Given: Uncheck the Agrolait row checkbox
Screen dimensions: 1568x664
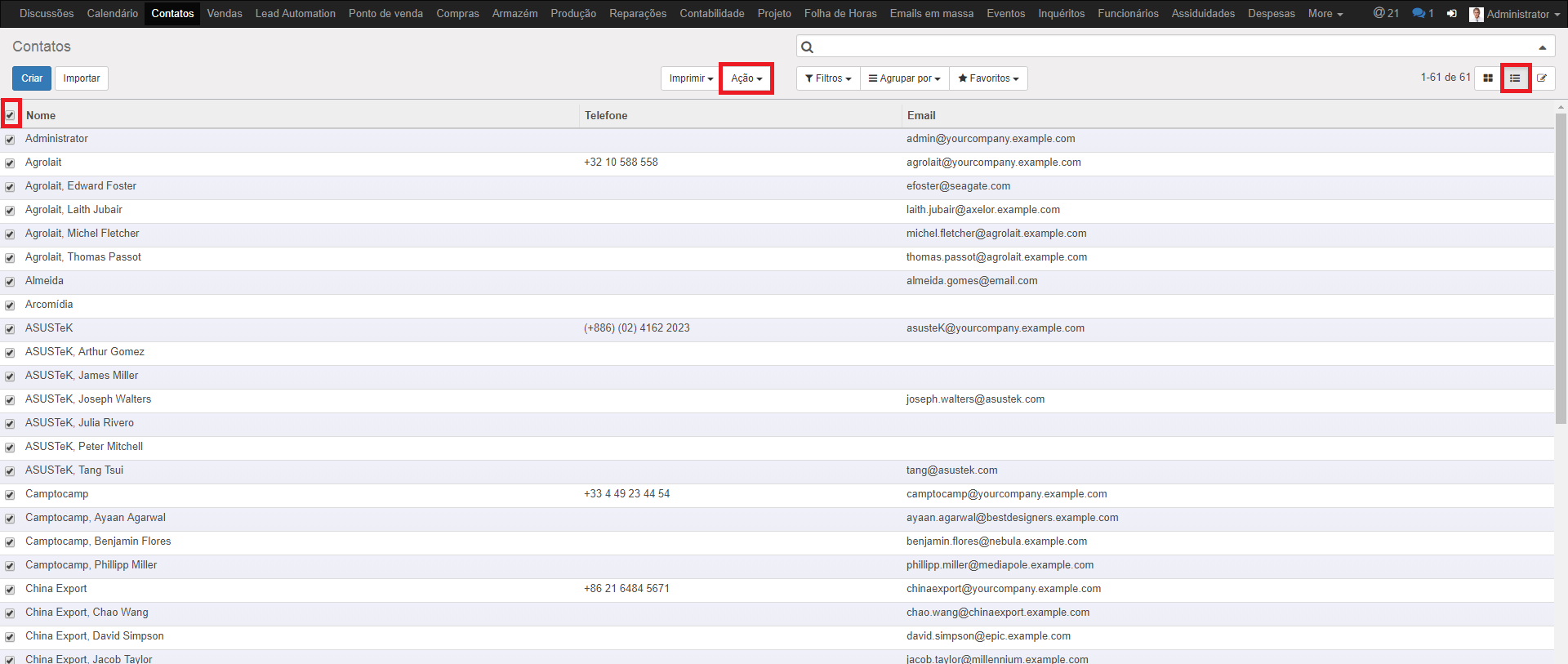Looking at the screenshot, I should pos(10,163).
